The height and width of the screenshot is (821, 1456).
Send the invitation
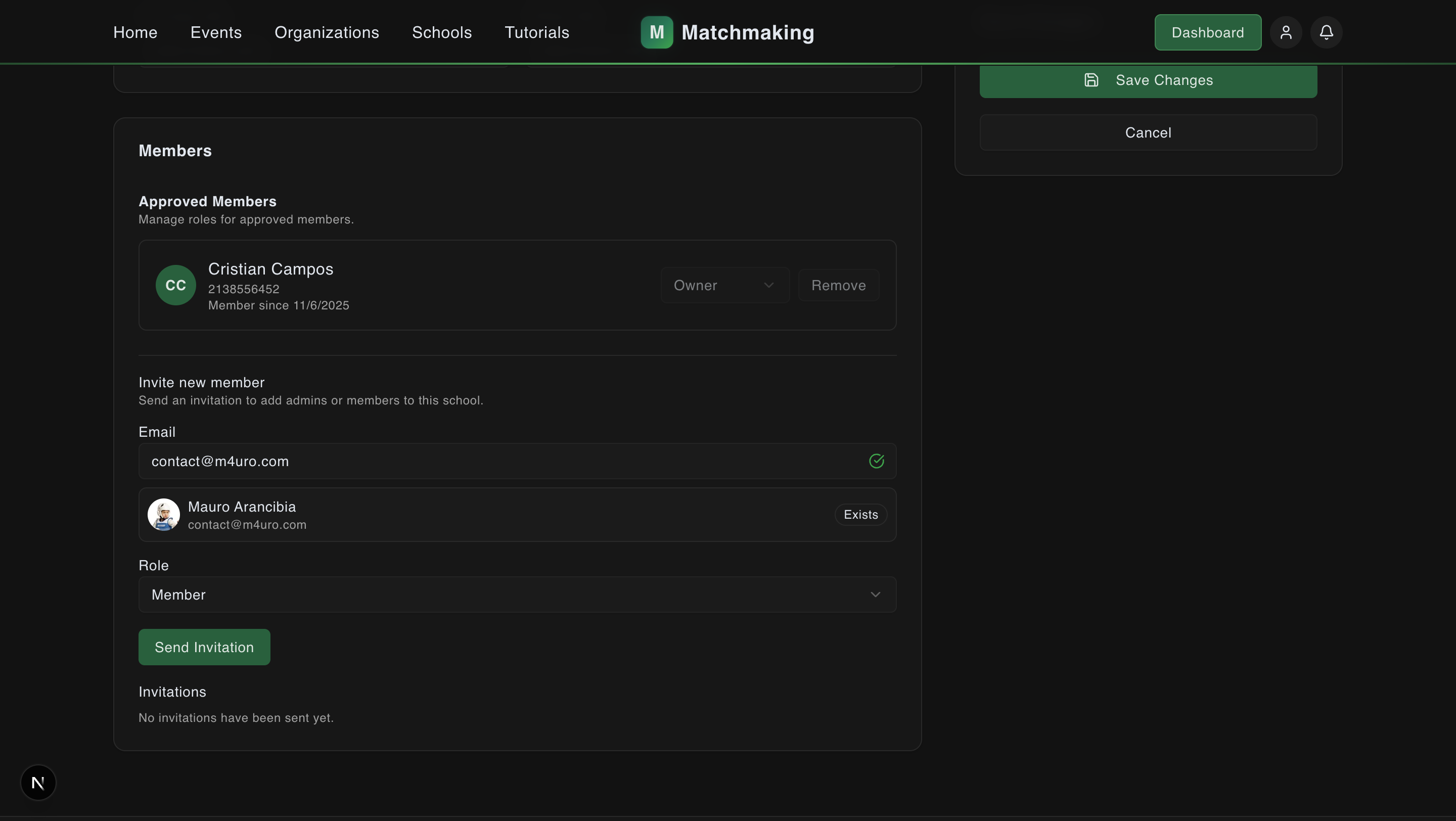tap(204, 647)
